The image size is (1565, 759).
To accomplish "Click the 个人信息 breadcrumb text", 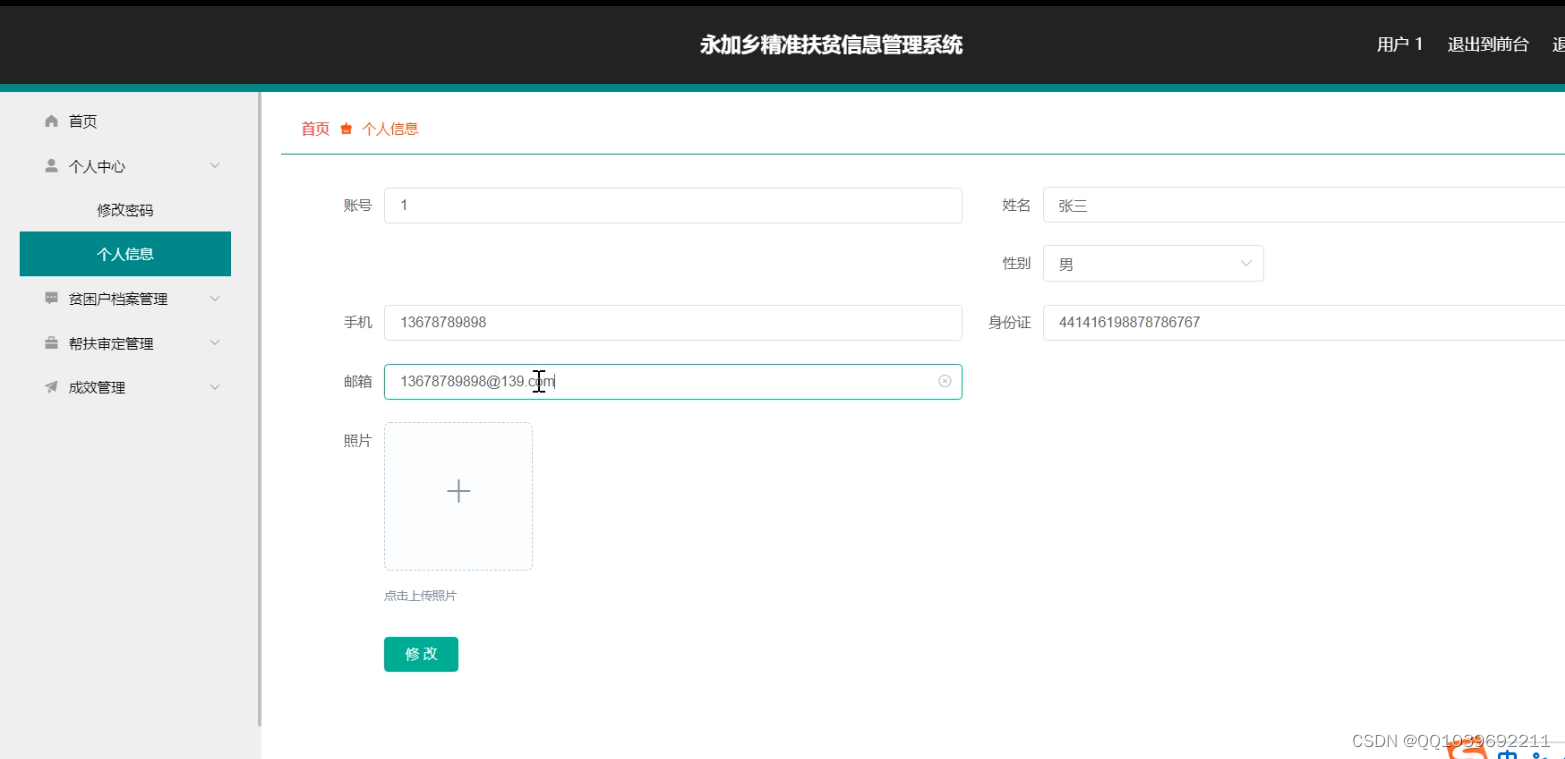I will pyautogui.click(x=390, y=129).
